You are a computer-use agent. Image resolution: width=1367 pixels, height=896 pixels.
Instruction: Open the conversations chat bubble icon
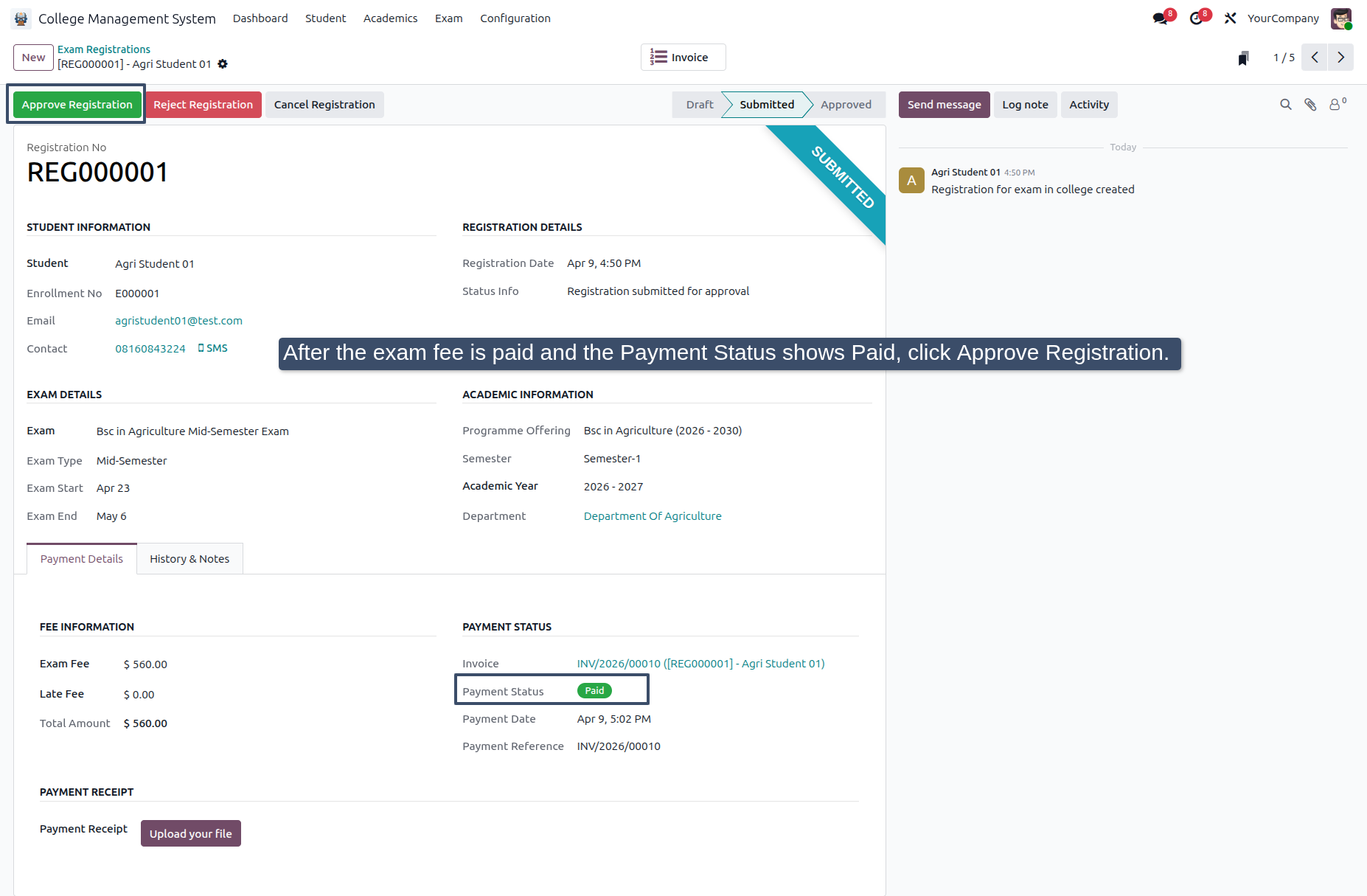tap(1161, 18)
